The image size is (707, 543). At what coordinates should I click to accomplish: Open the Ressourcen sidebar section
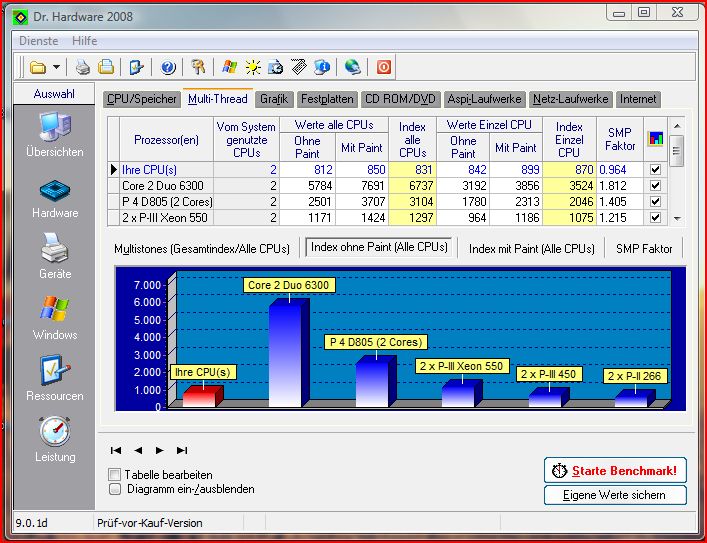click(55, 378)
